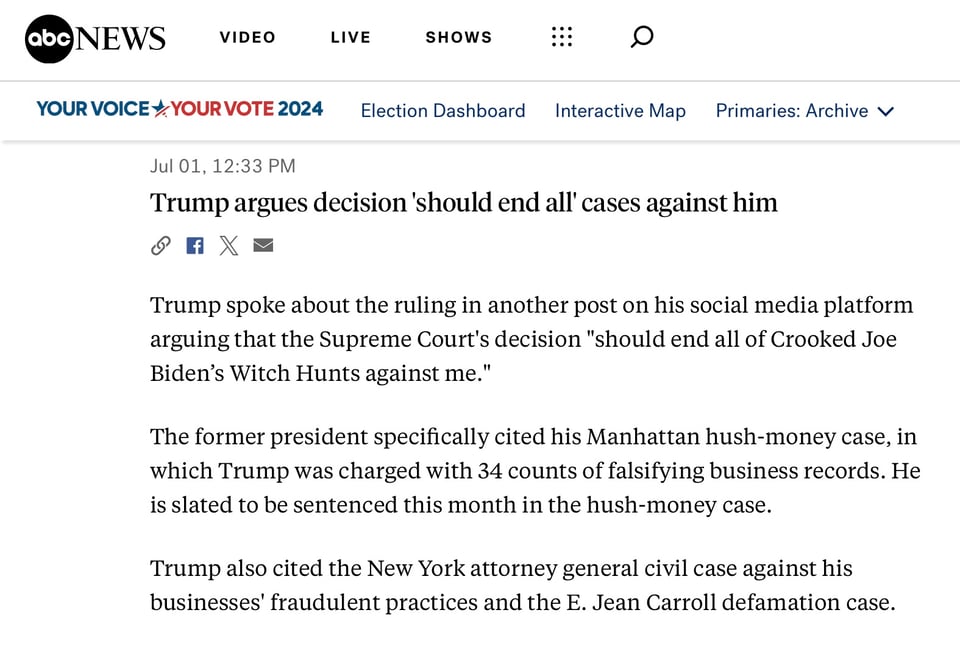The height and width of the screenshot is (646, 960).
Task: Go to Election Dashboard link
Action: [443, 111]
